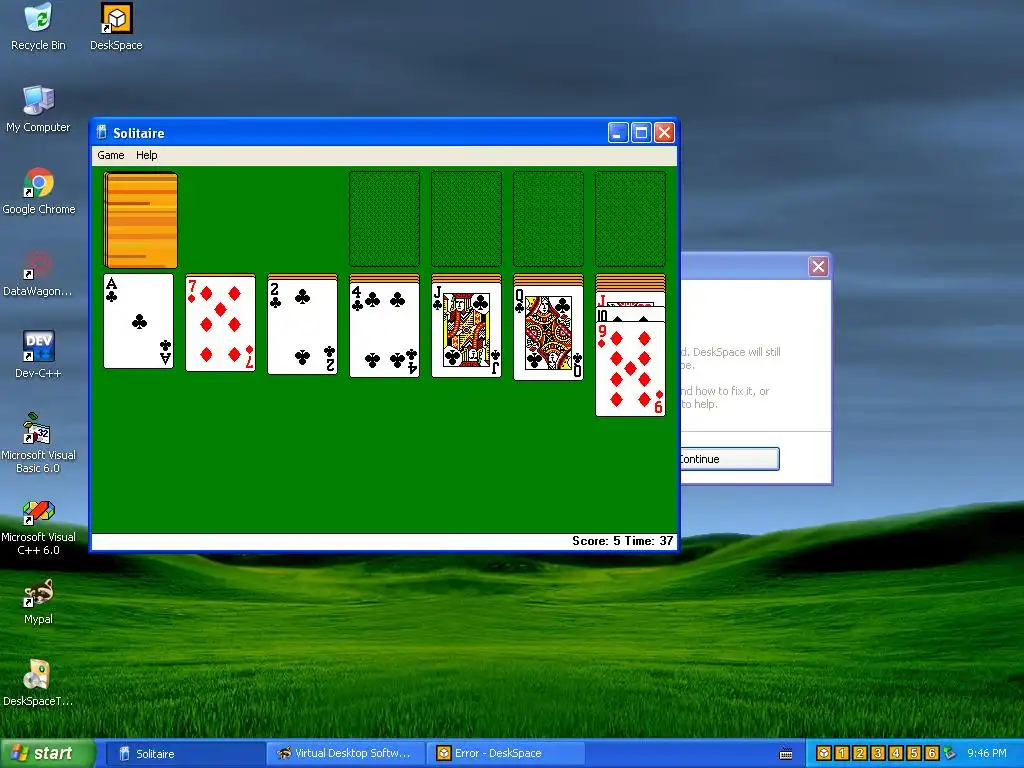Close the Solitaire window
Screen dimensions: 1024x768
664,133
